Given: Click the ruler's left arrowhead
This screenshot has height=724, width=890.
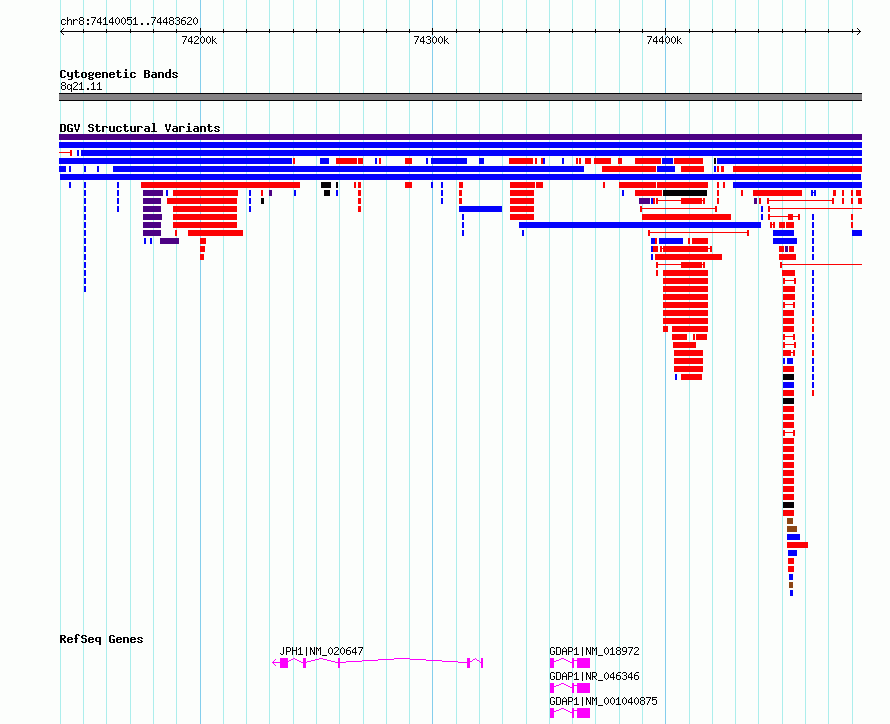Looking at the screenshot, I should pyautogui.click(x=62, y=31).
